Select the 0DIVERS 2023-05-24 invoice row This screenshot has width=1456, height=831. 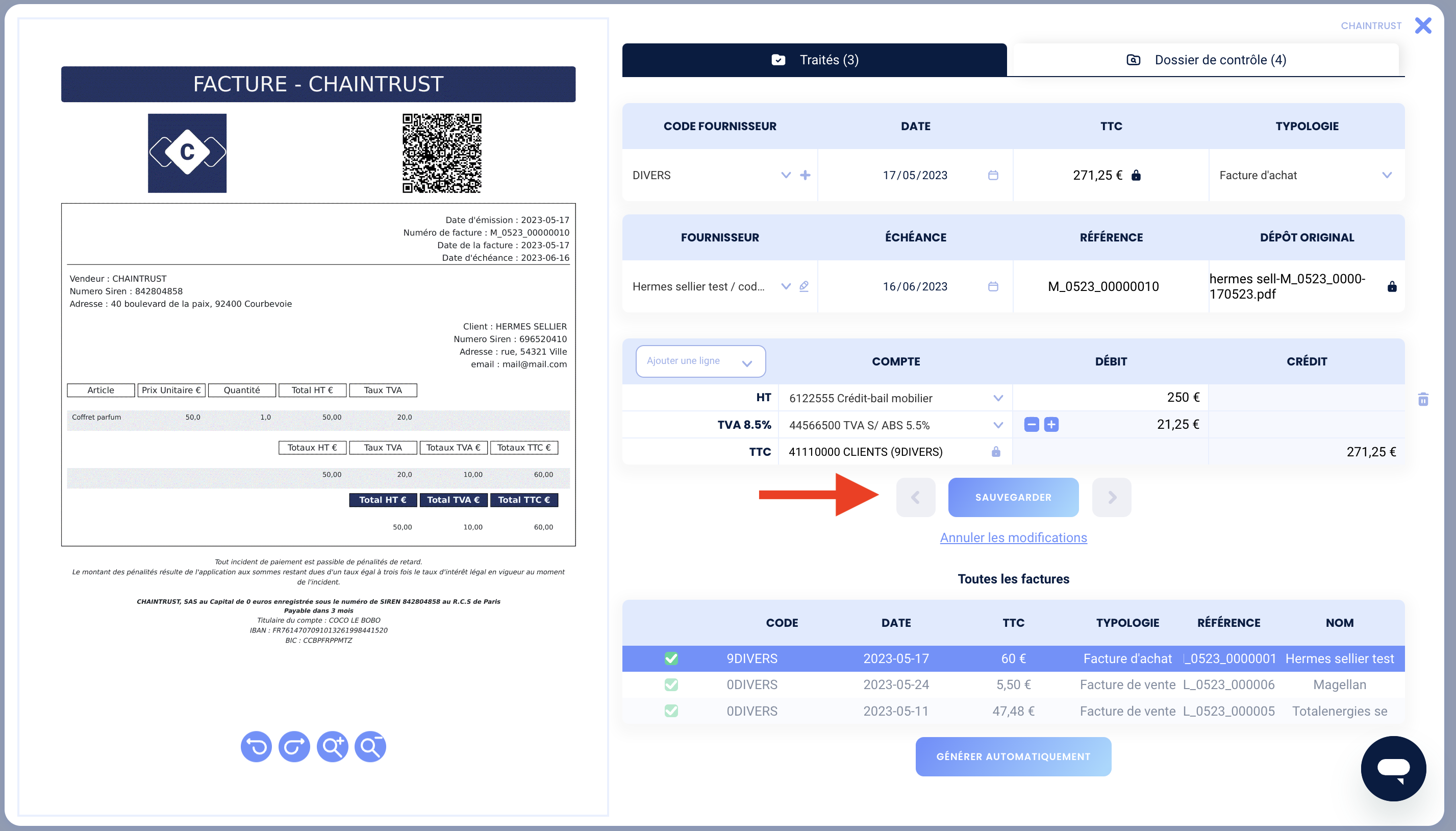click(x=1013, y=685)
